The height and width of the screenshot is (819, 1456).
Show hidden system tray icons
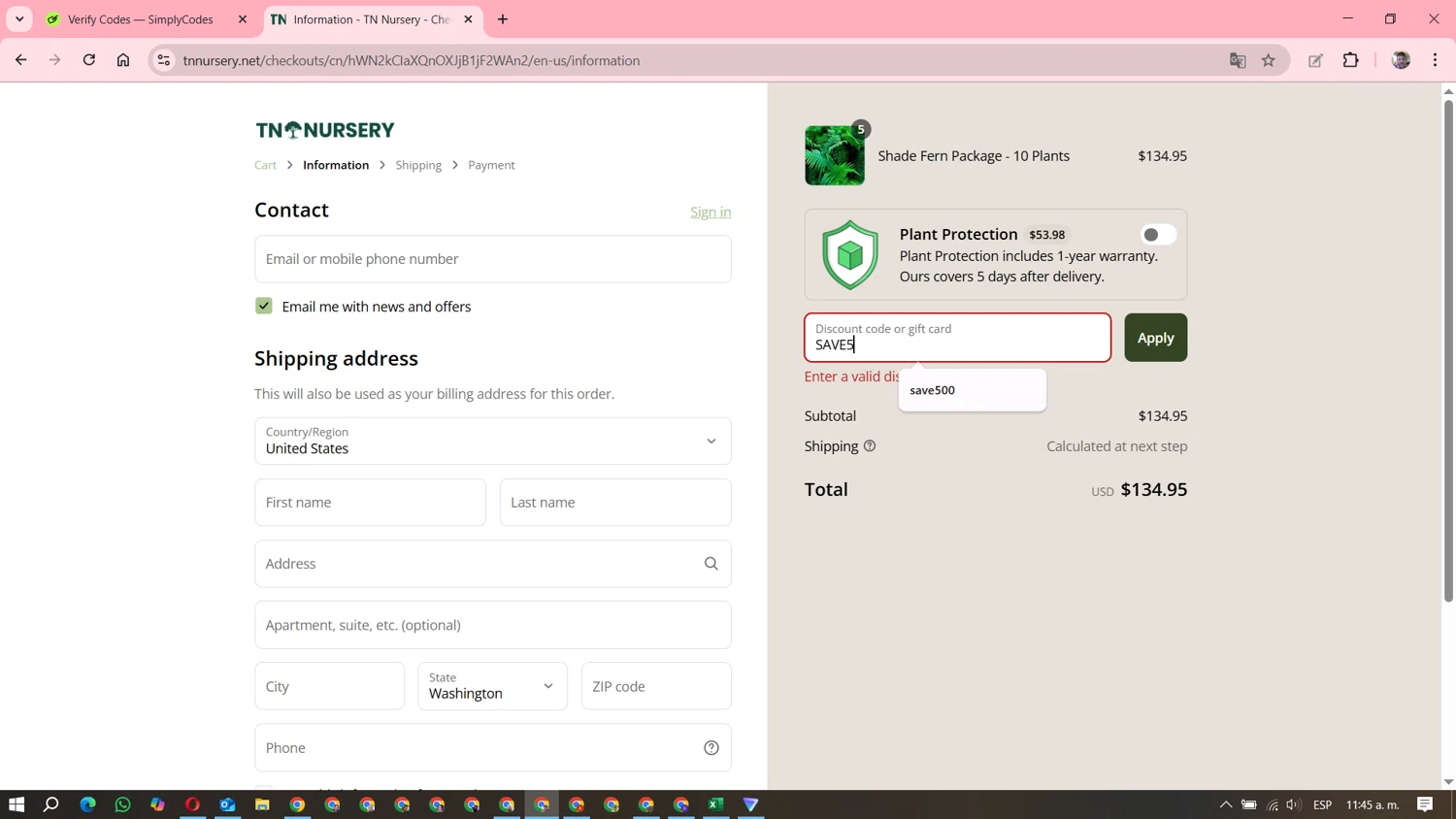coord(1226,804)
